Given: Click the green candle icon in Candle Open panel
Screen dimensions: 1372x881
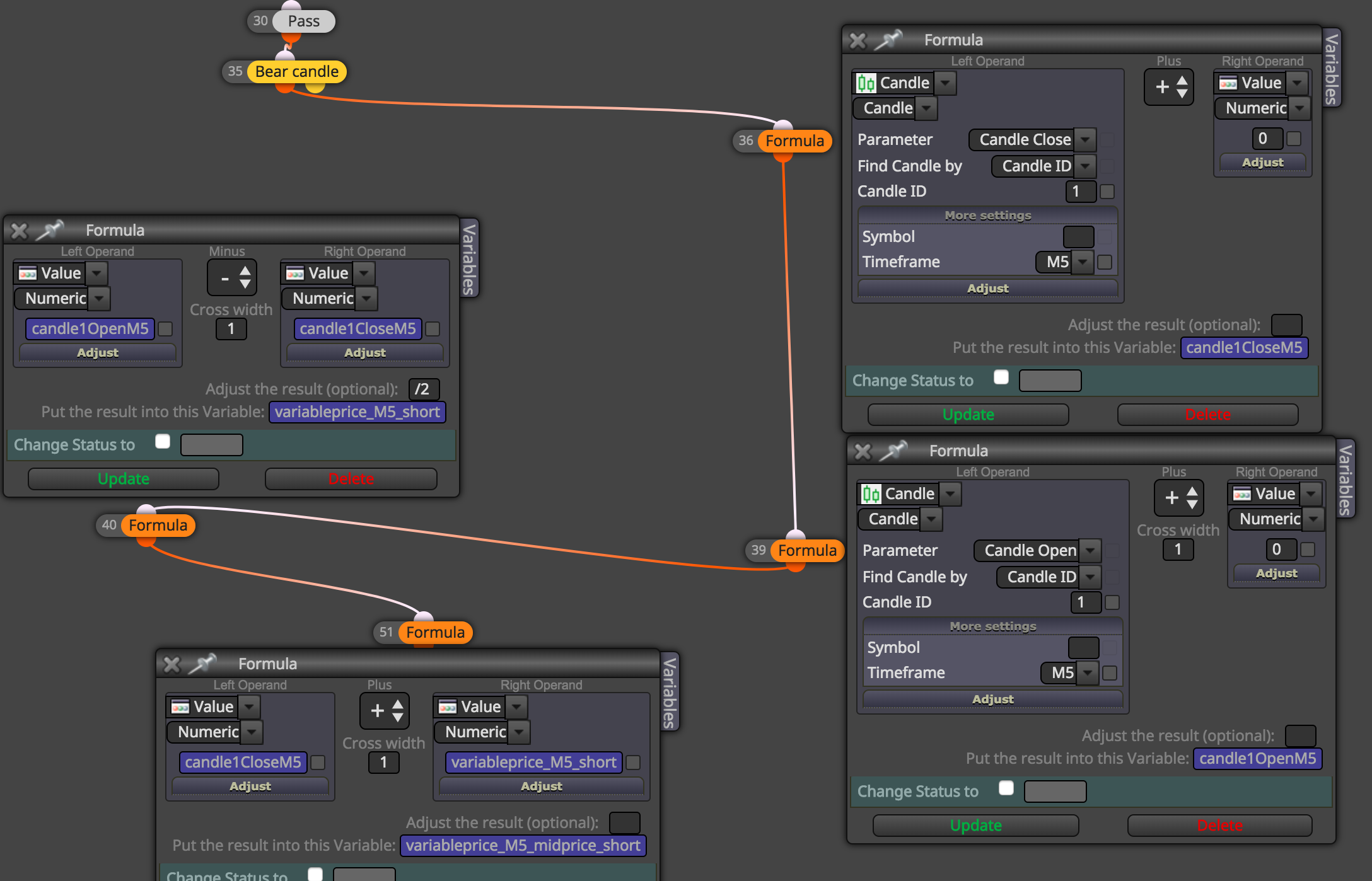Looking at the screenshot, I should pyautogui.click(x=871, y=494).
